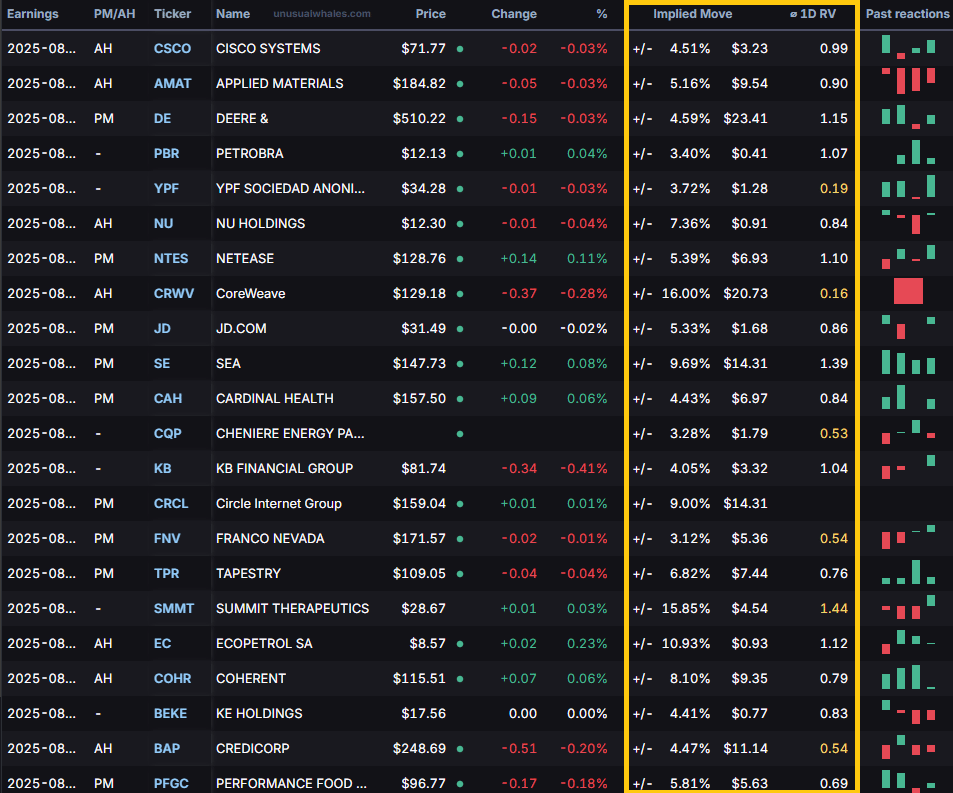Open the CQP ticker link

[x=168, y=434]
